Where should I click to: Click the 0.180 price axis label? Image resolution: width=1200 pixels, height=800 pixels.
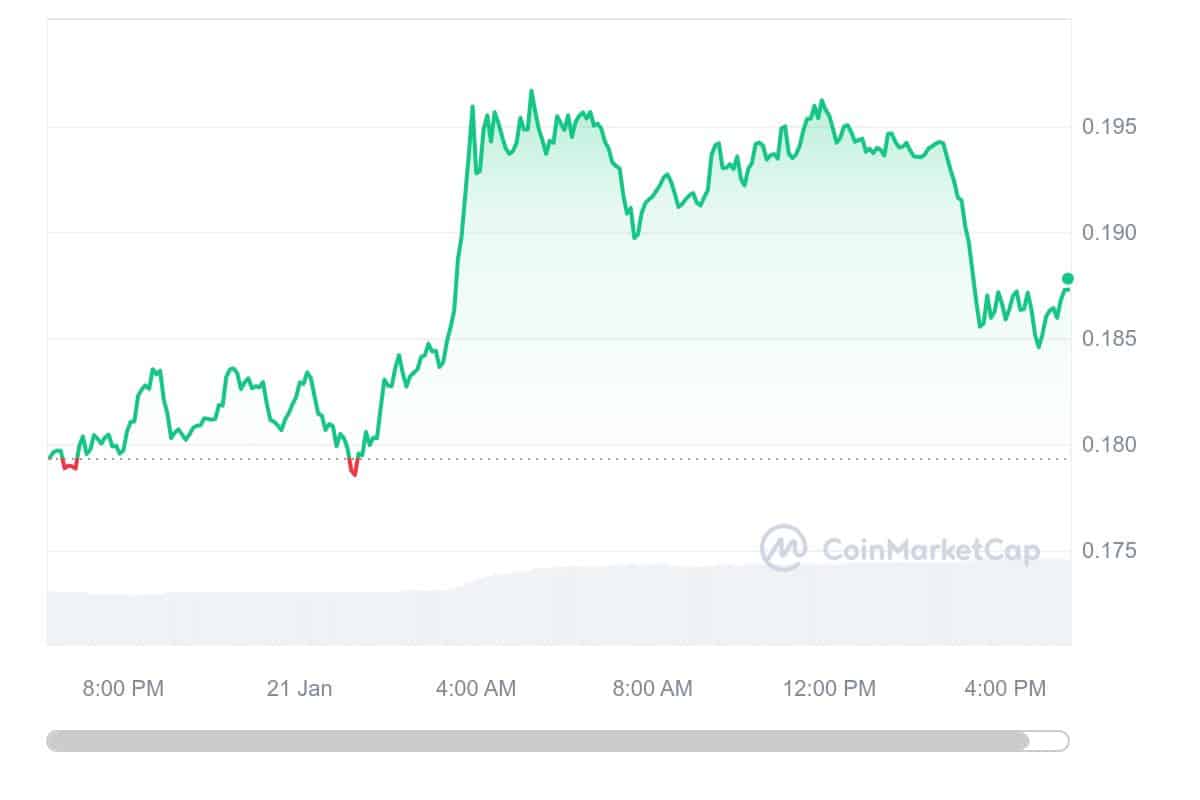click(x=1108, y=445)
